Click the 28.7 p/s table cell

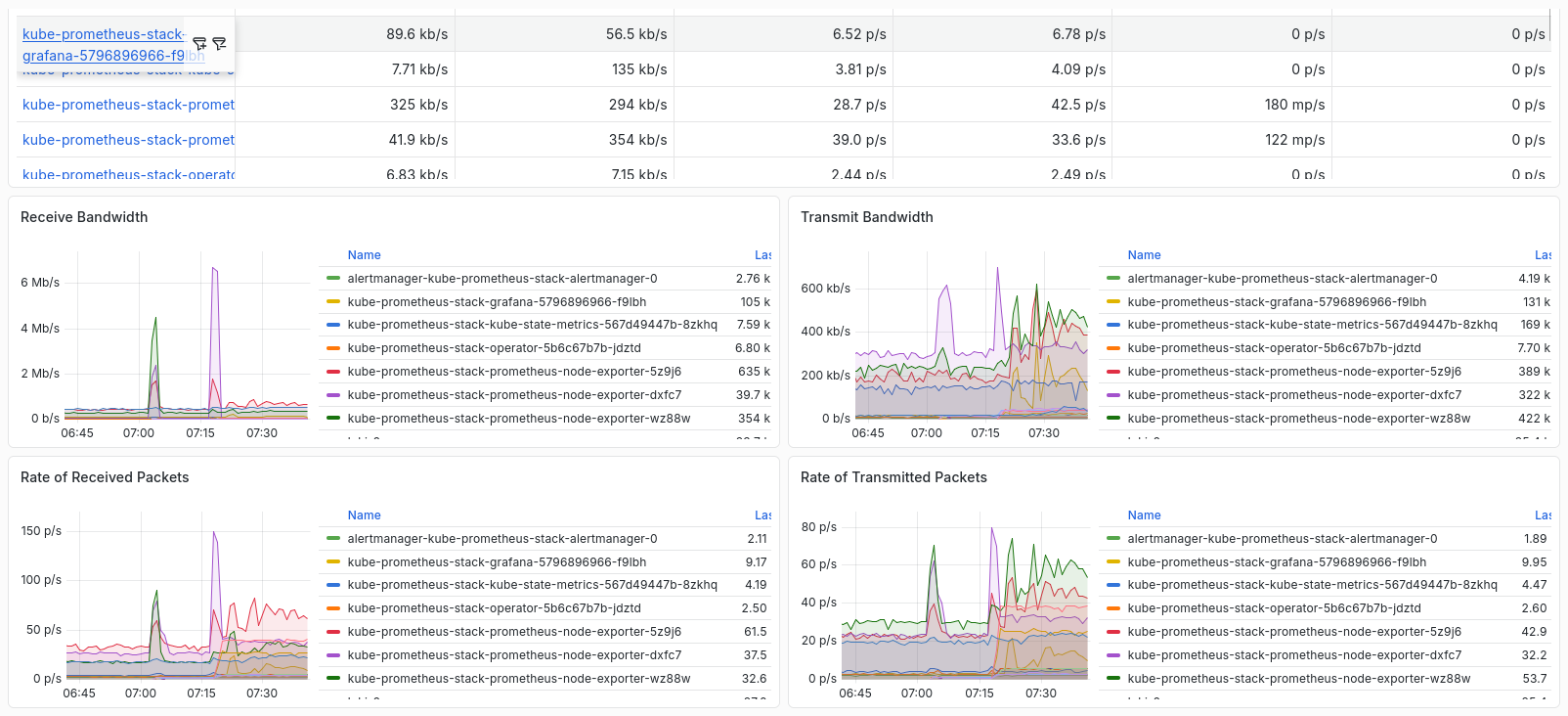(x=783, y=105)
